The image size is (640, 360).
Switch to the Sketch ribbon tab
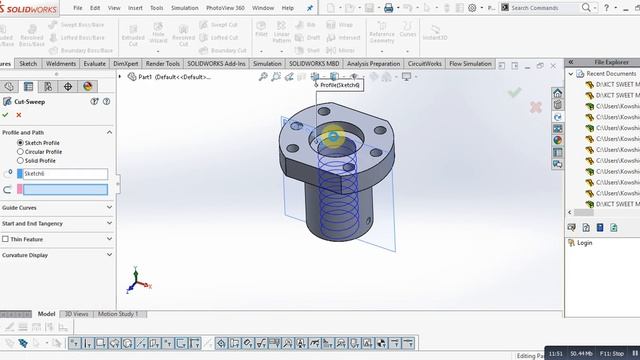28,64
